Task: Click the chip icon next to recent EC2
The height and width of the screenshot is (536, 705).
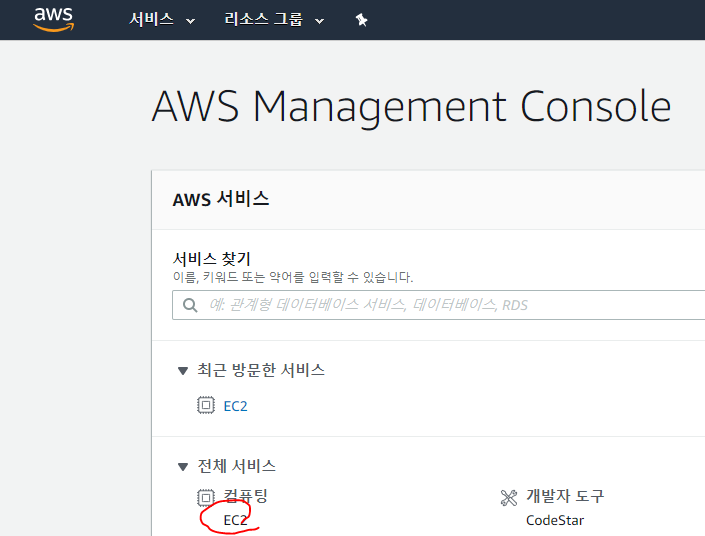Action: (206, 405)
